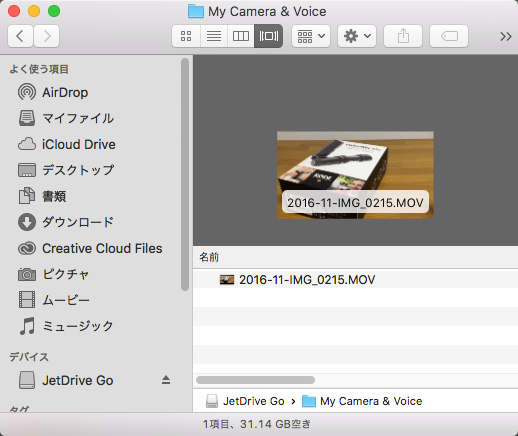Eject the JetDrive Go device
518x436 pixels.
tap(166, 380)
